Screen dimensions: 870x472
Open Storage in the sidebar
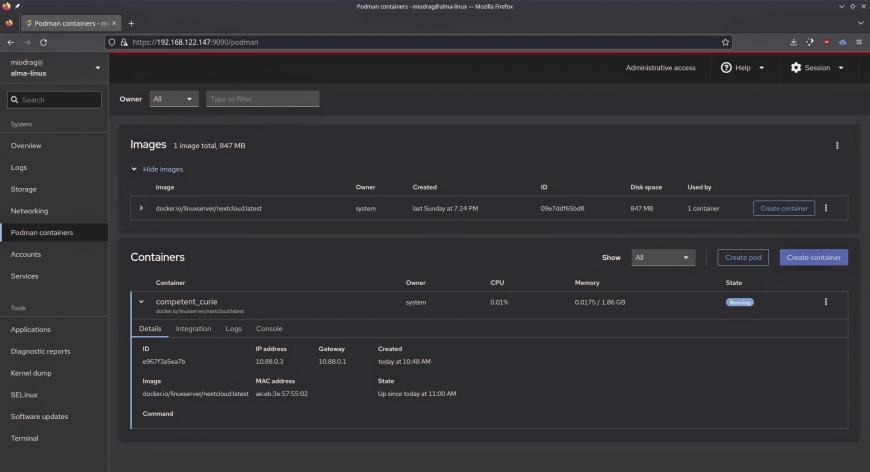point(54,189)
